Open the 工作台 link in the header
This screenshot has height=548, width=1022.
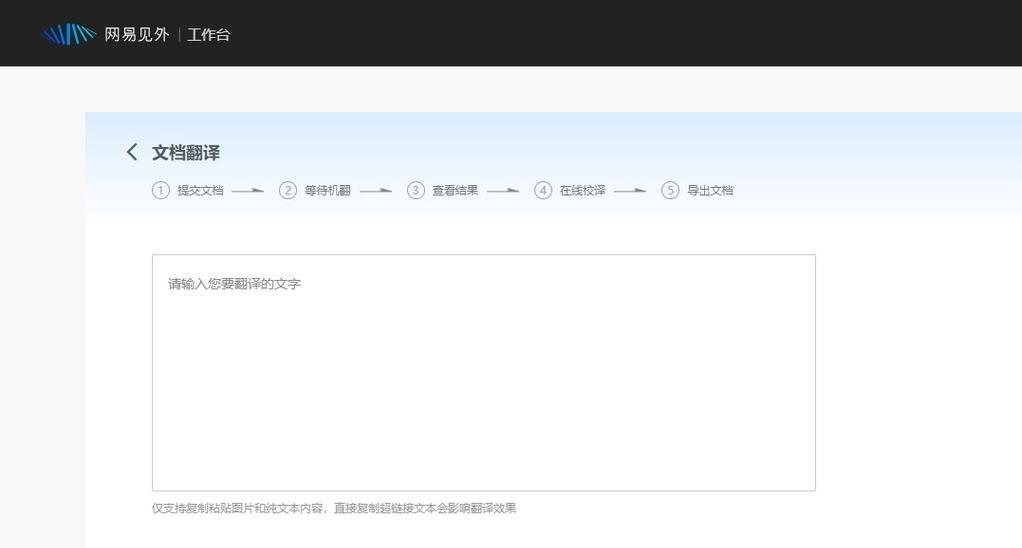(209, 35)
